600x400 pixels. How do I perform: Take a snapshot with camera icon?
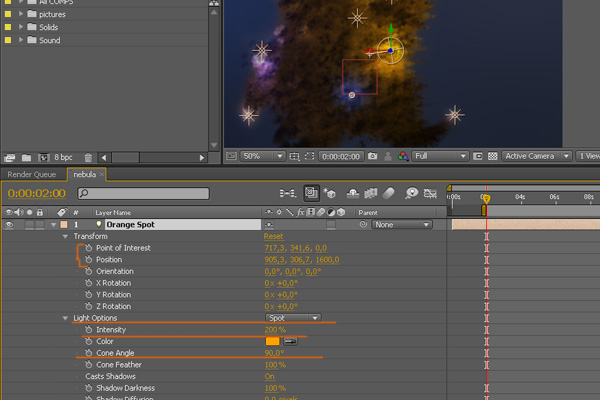click(372, 156)
